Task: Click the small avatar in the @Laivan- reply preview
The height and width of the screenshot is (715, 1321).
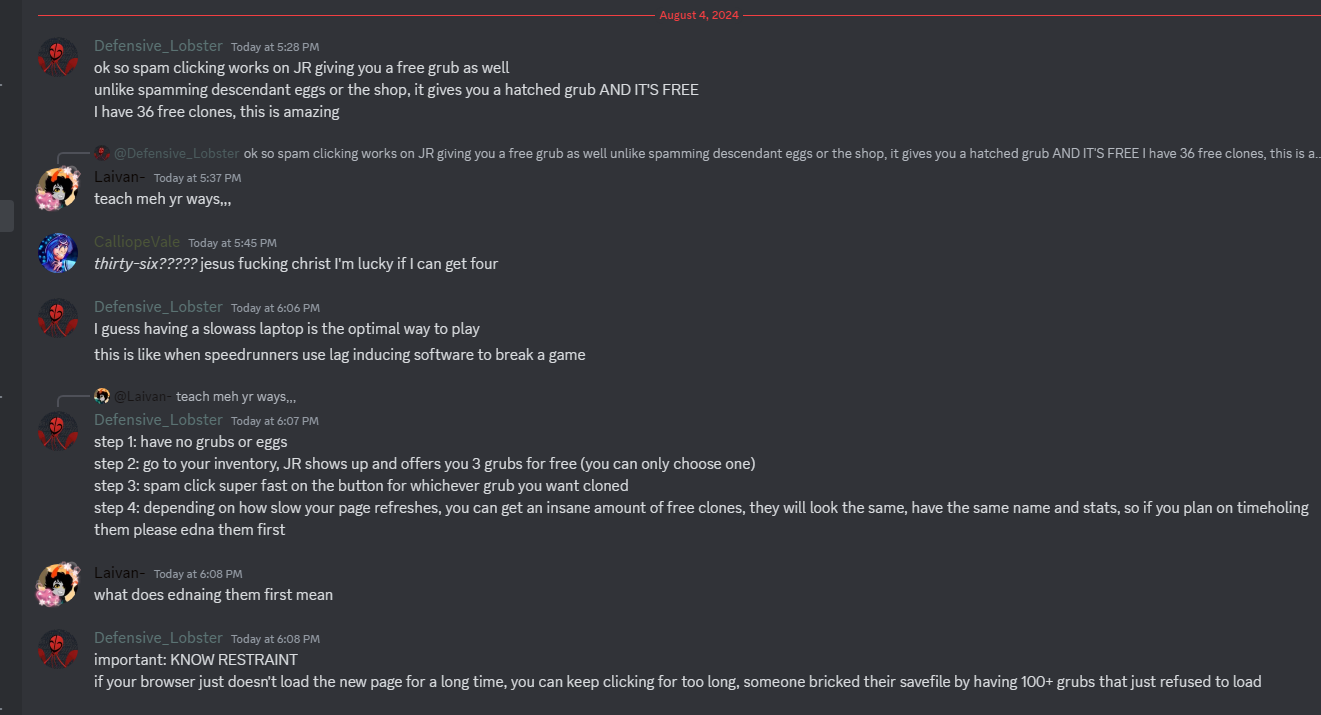Action: click(x=102, y=396)
